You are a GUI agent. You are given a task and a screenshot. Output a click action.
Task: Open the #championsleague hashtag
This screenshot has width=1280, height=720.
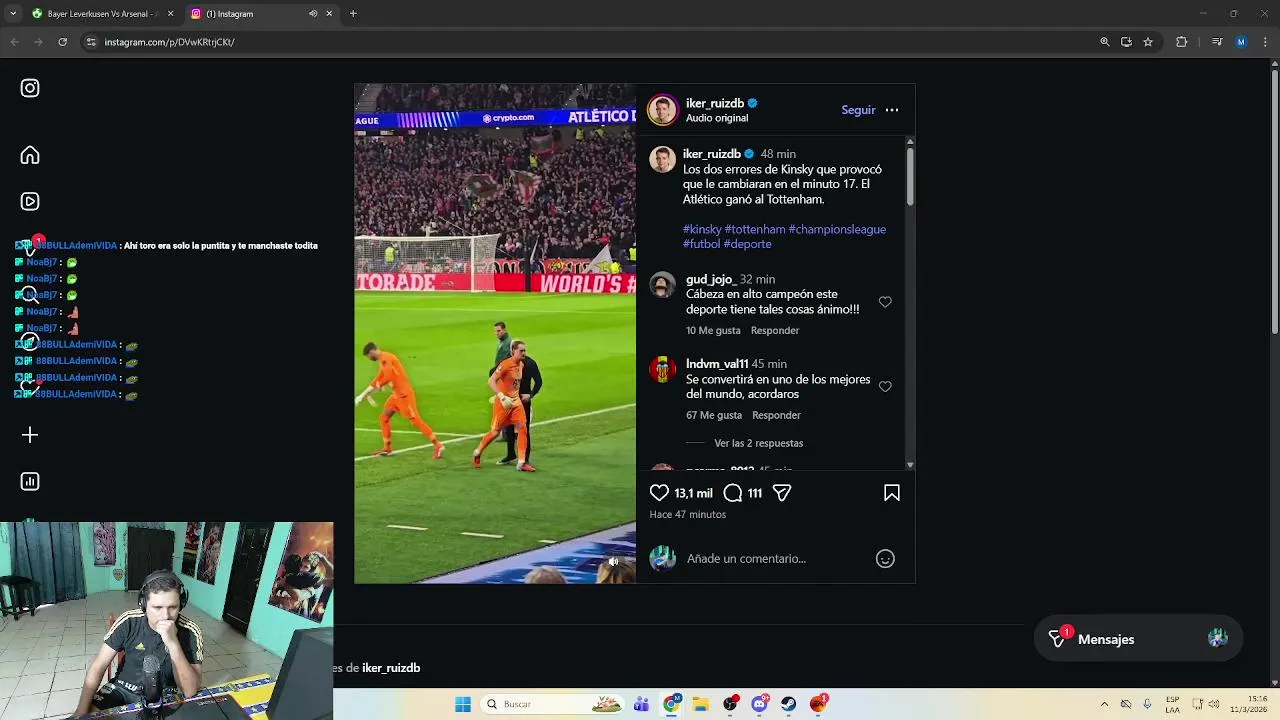tap(837, 229)
